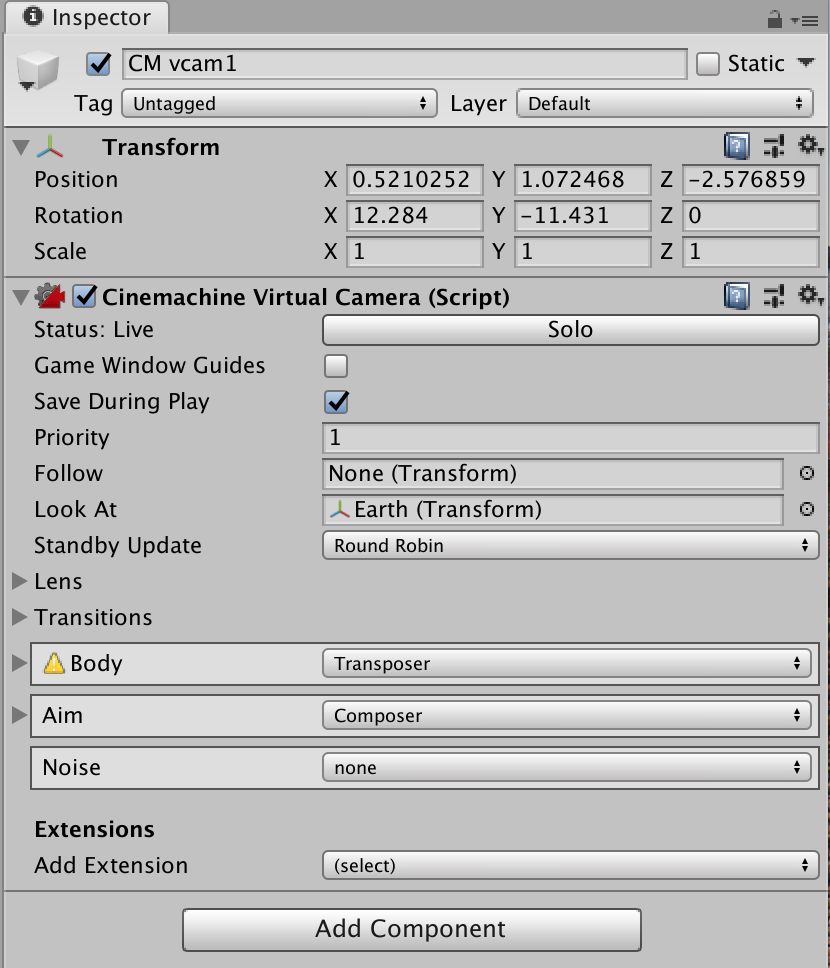Open Transform component presets

tap(773, 146)
